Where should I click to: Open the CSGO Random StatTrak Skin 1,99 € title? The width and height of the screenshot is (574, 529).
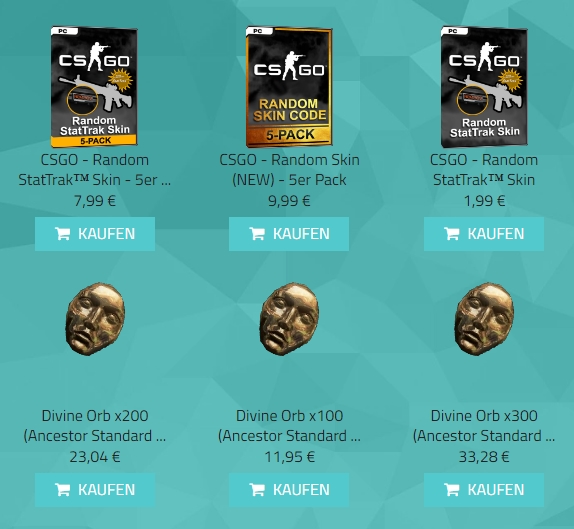[x=484, y=170]
